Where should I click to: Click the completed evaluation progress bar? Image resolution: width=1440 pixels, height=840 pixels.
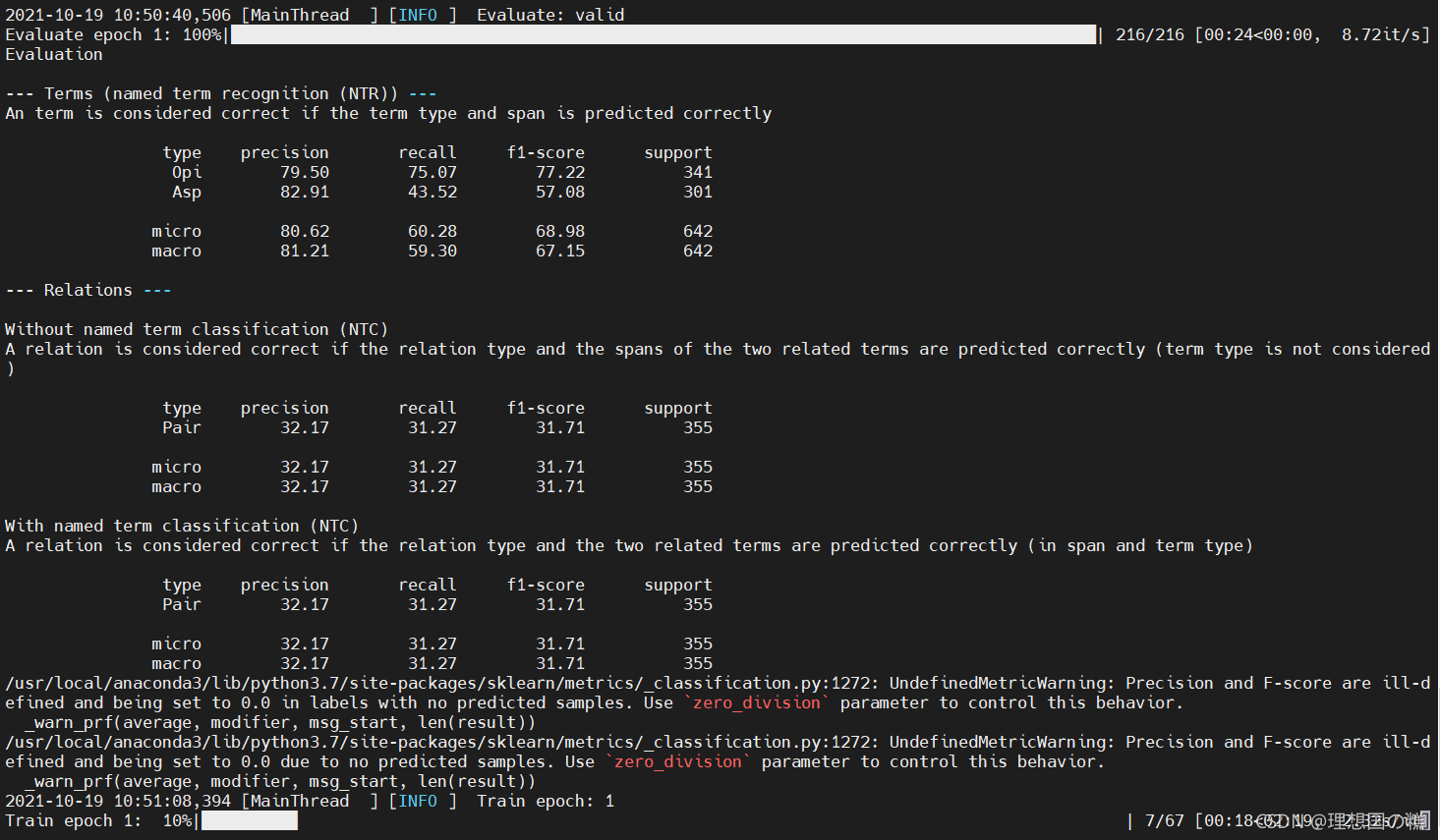[663, 34]
